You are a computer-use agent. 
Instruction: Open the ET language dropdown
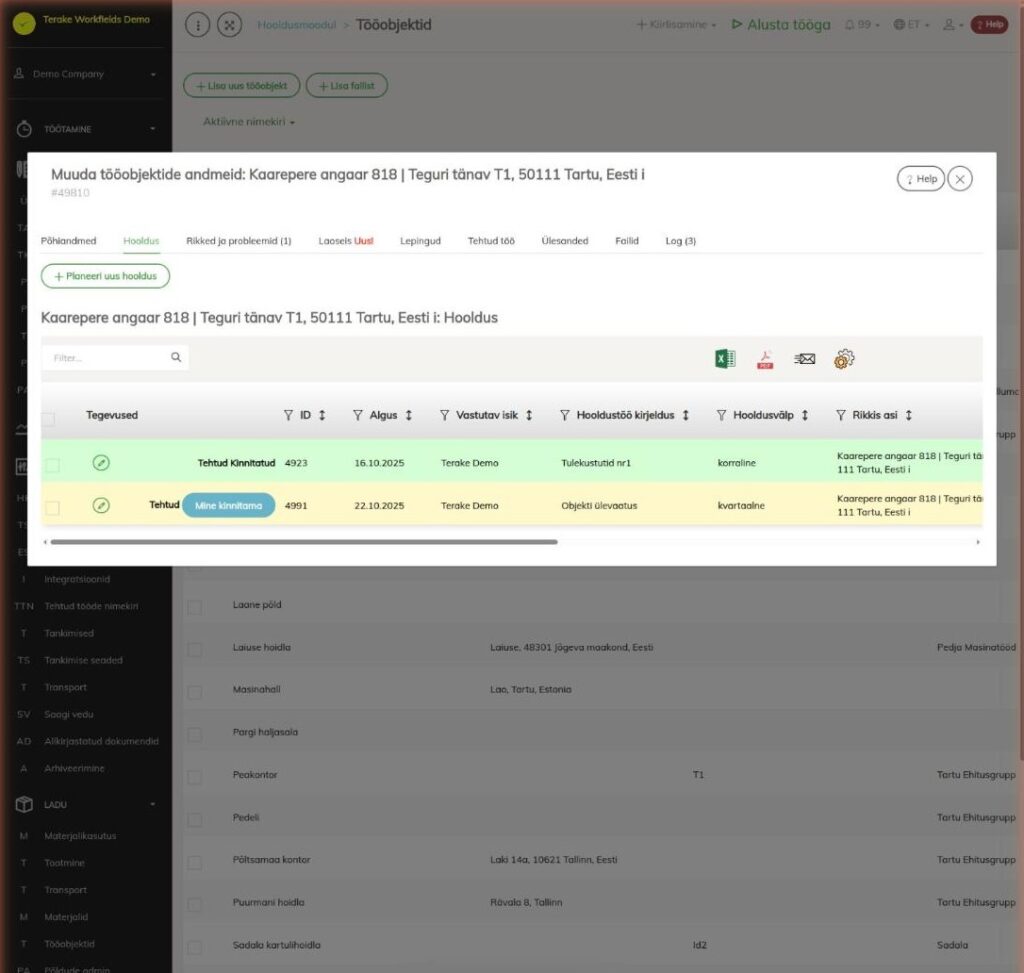pos(911,24)
